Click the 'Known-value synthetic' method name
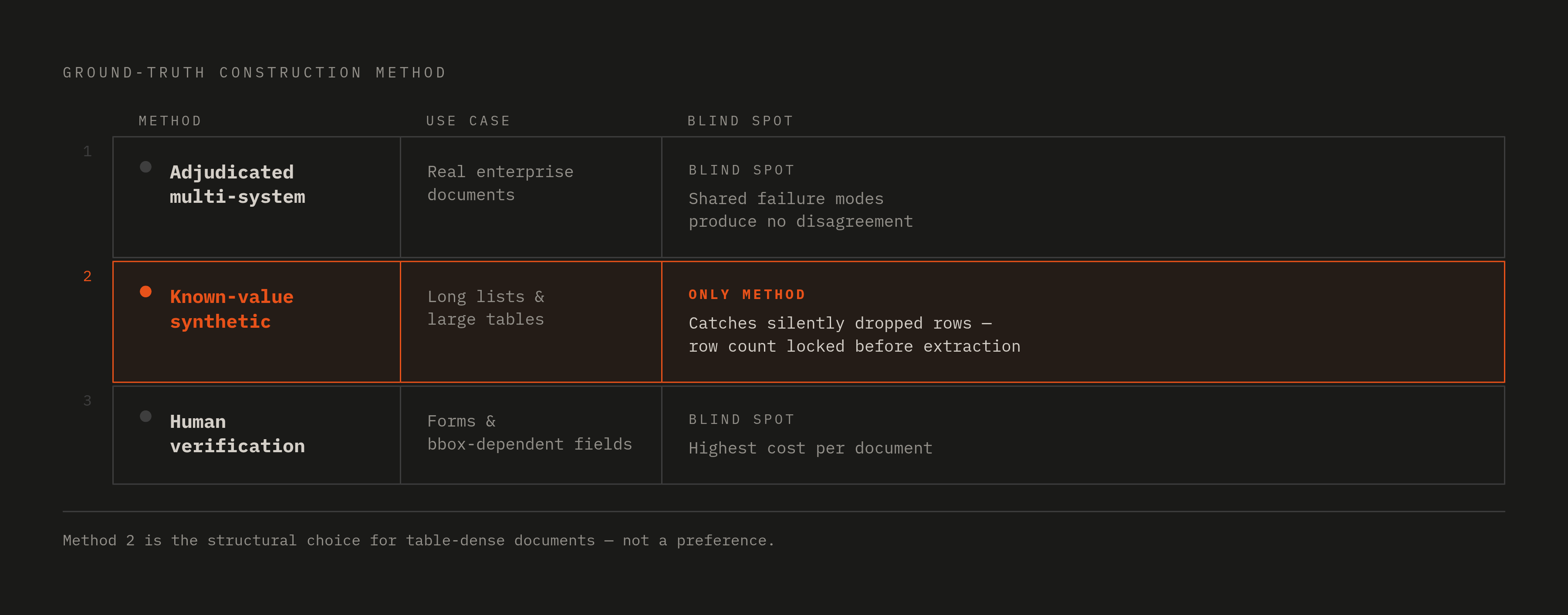The width and height of the screenshot is (1568, 615). click(x=231, y=309)
